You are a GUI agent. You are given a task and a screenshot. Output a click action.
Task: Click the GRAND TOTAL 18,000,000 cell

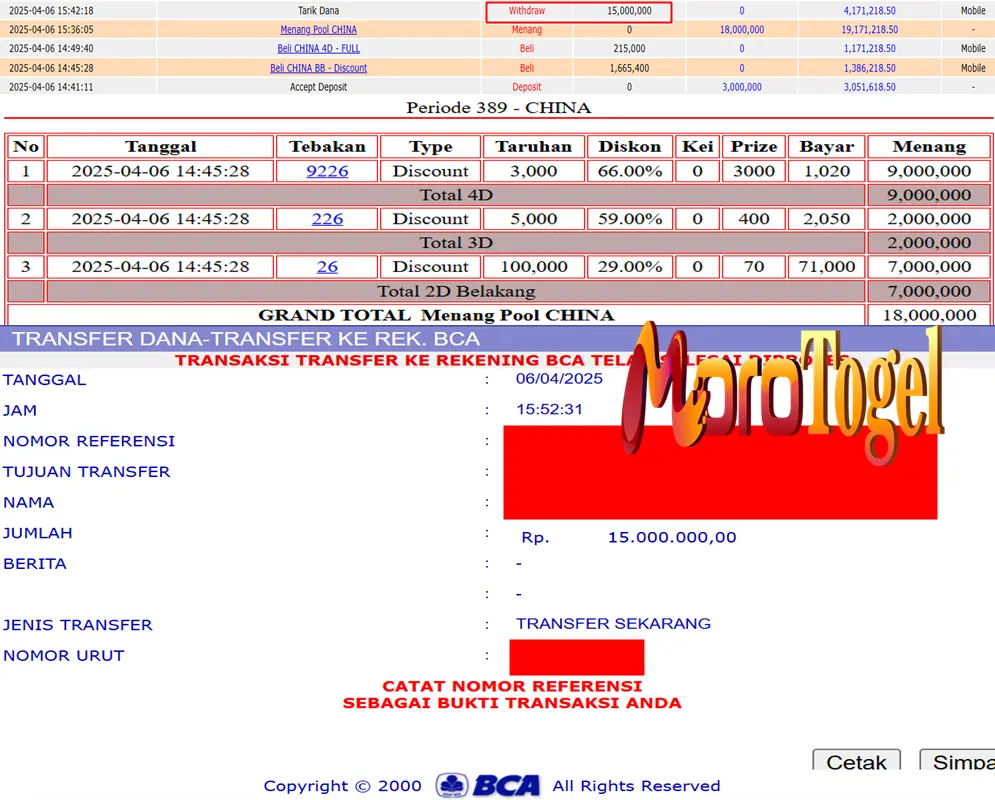[928, 314]
